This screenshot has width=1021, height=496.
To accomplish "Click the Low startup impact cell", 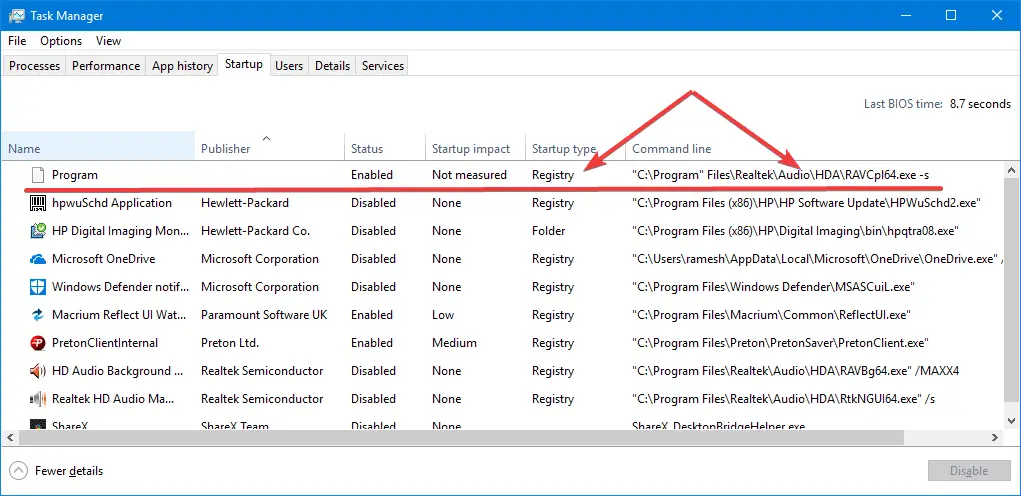I will pos(443,314).
